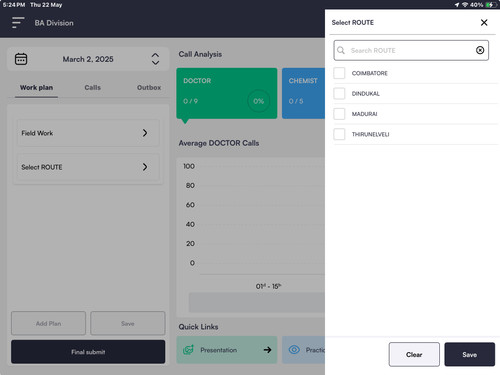Click the search magnifier icon

pyautogui.click(x=341, y=50)
